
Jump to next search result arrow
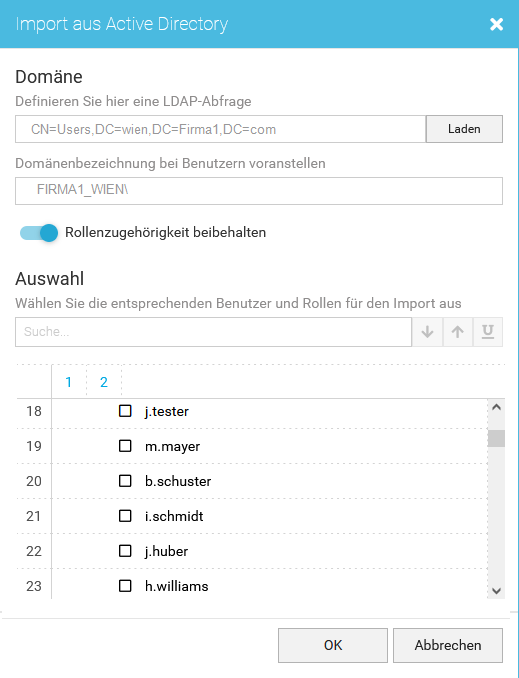click(x=427, y=332)
